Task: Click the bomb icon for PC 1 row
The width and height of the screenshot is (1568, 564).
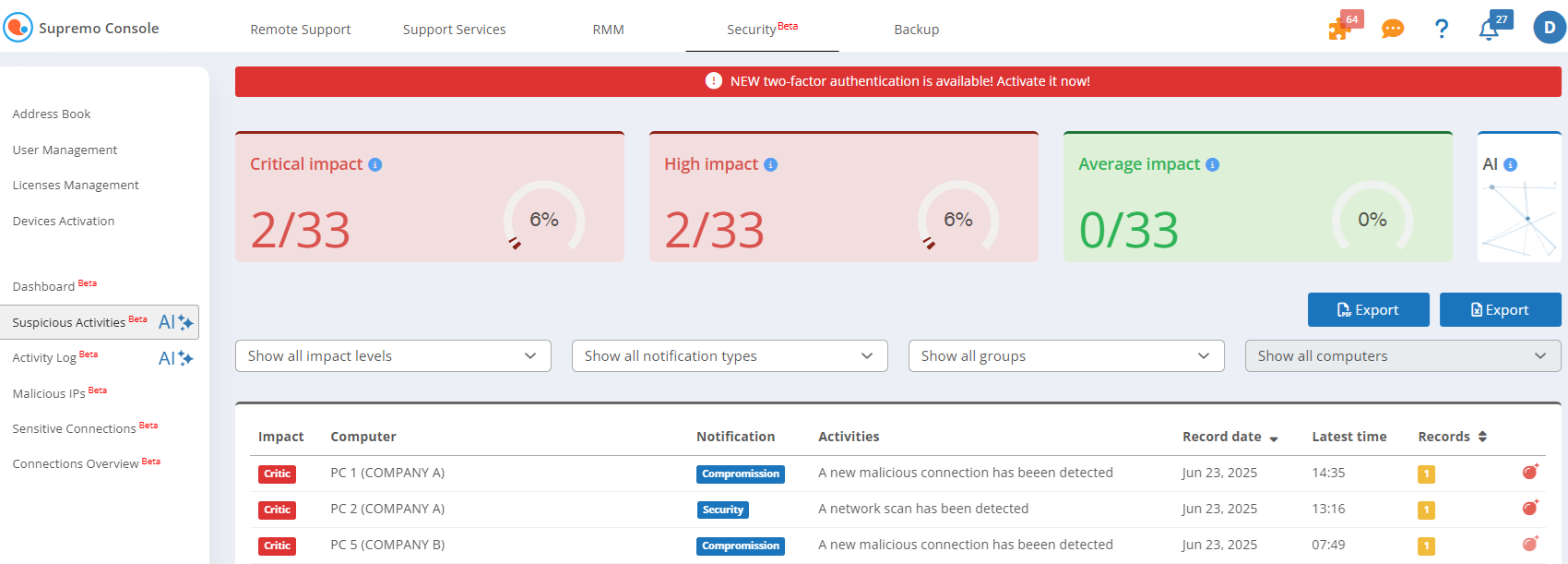Action: [x=1530, y=472]
